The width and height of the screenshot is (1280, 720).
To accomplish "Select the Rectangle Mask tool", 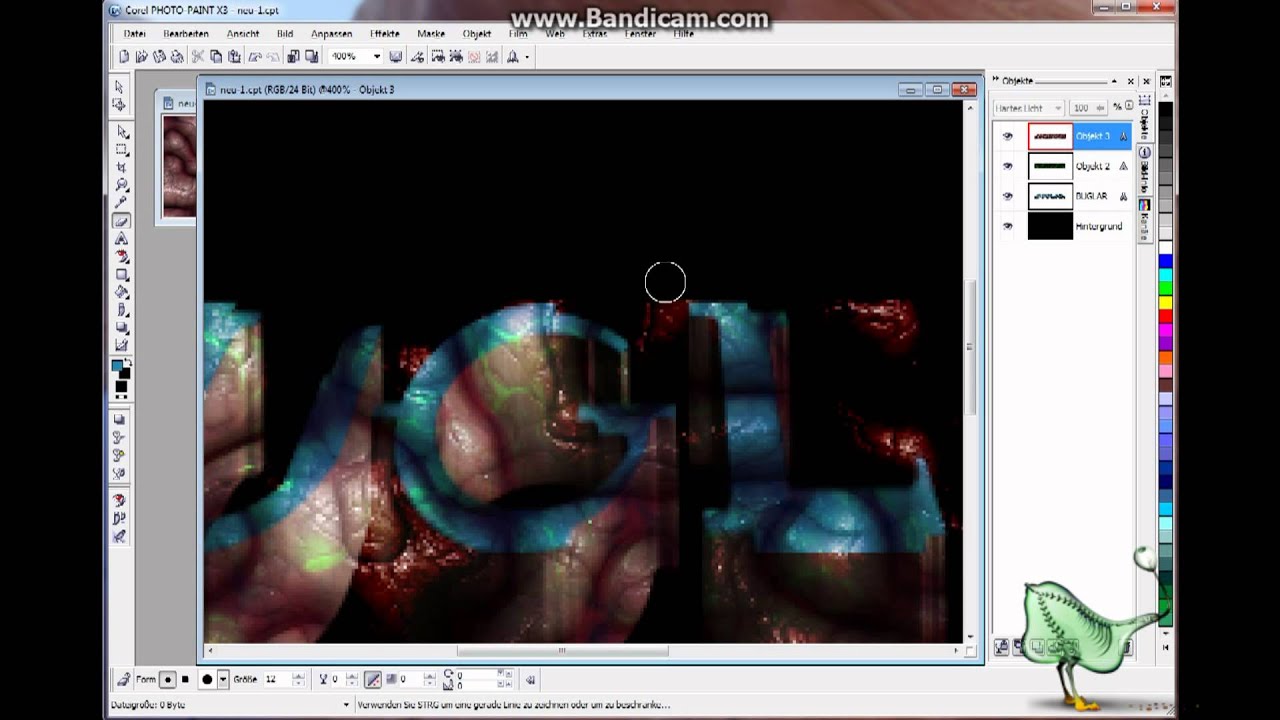I will [122, 150].
